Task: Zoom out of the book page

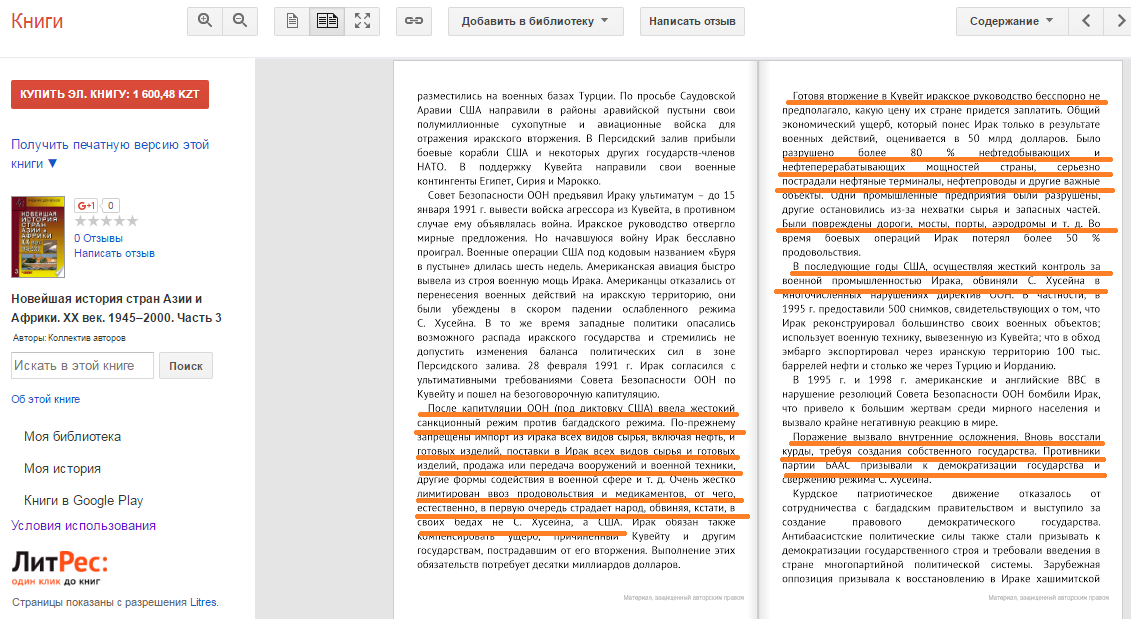Action: (x=240, y=22)
